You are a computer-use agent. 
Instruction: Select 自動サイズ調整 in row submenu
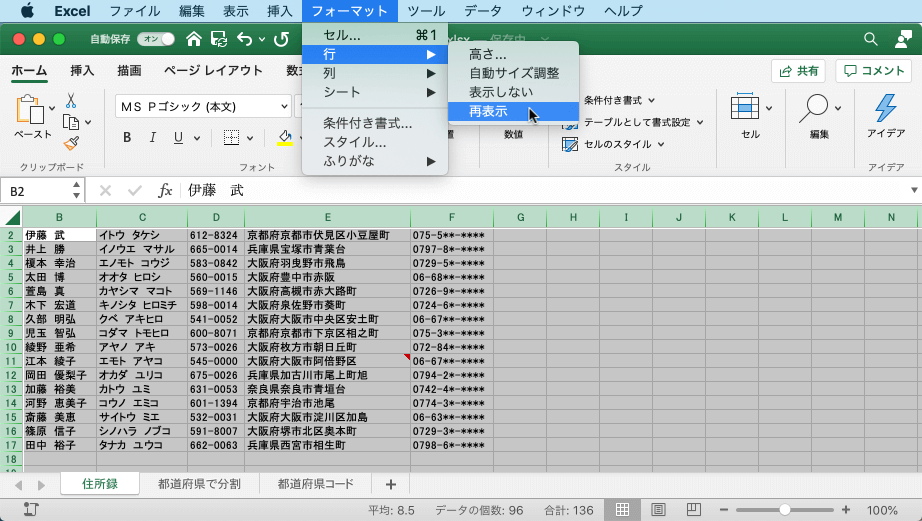(513, 74)
